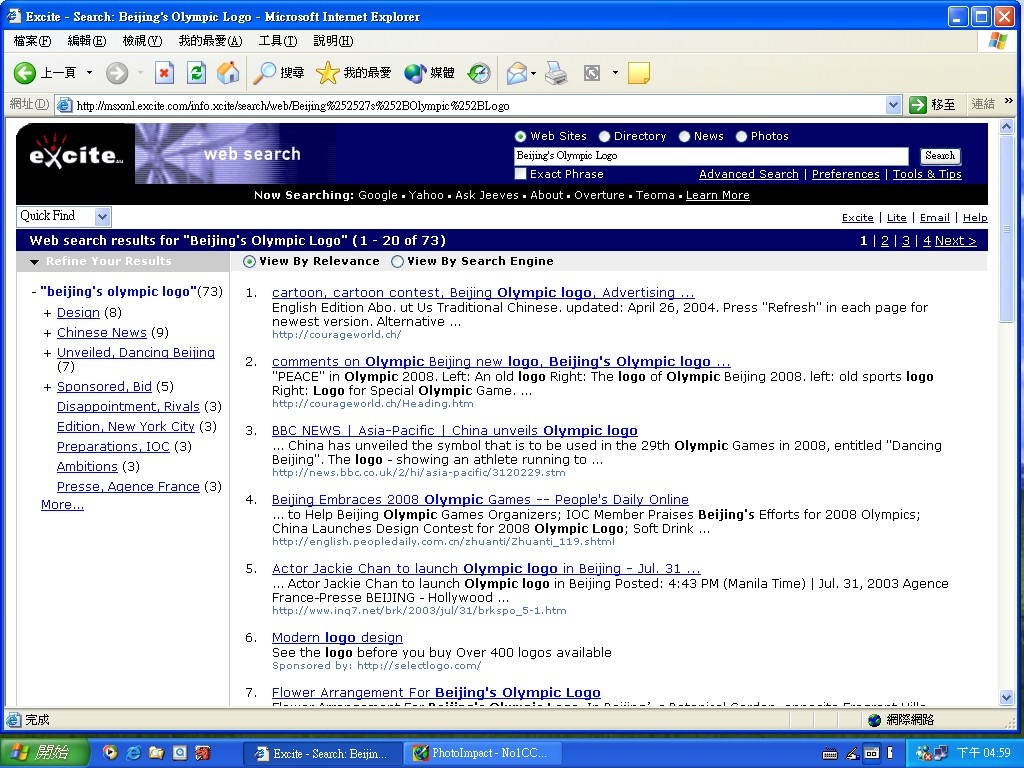Image resolution: width=1024 pixels, height=768 pixels.
Task: Select the Photos radio button
Action: [741, 136]
